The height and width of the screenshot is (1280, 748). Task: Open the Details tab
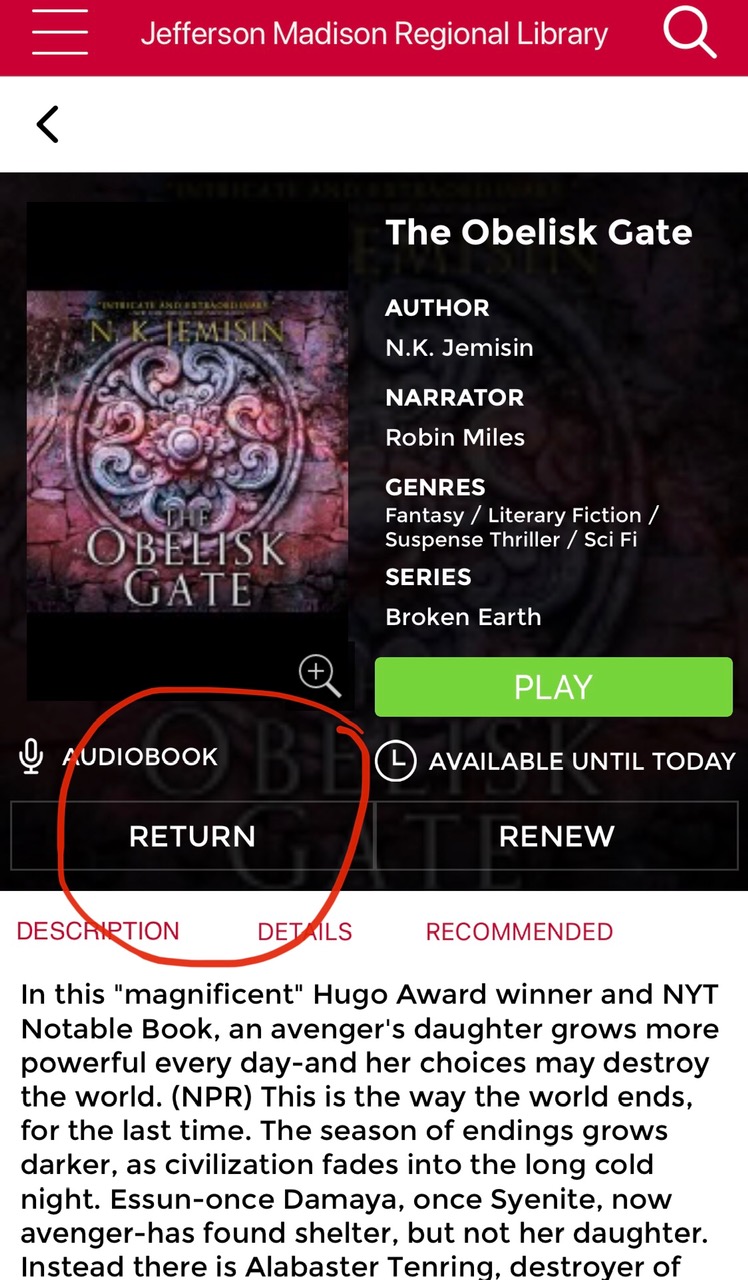[x=305, y=932]
